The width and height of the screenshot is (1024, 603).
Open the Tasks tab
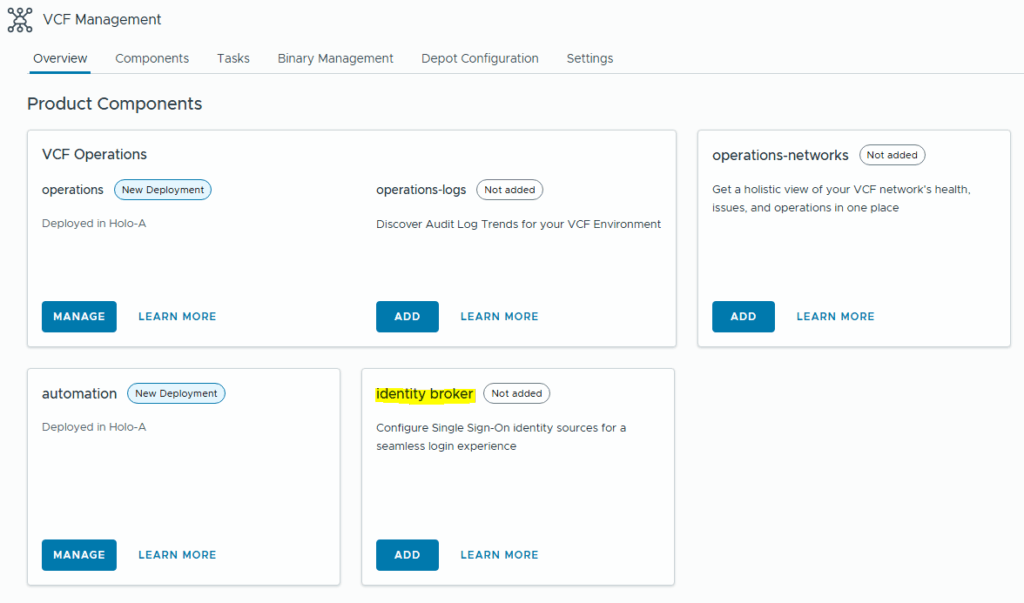233,58
